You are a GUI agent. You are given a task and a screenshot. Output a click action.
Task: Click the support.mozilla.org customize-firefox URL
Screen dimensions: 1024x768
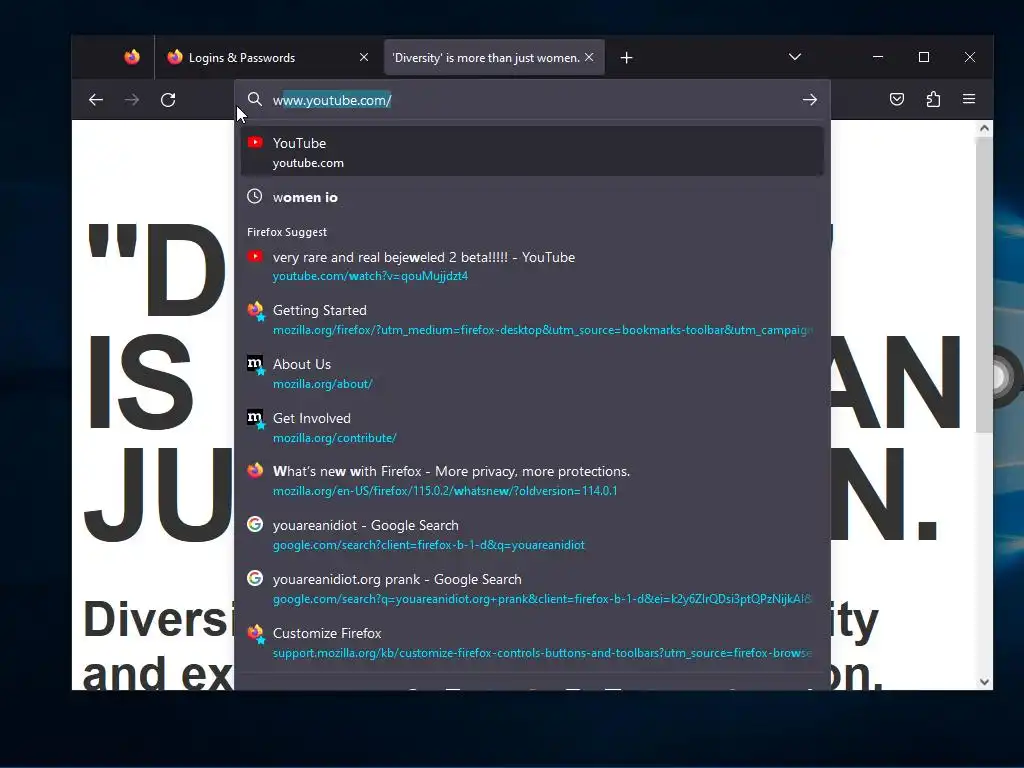coord(542,653)
